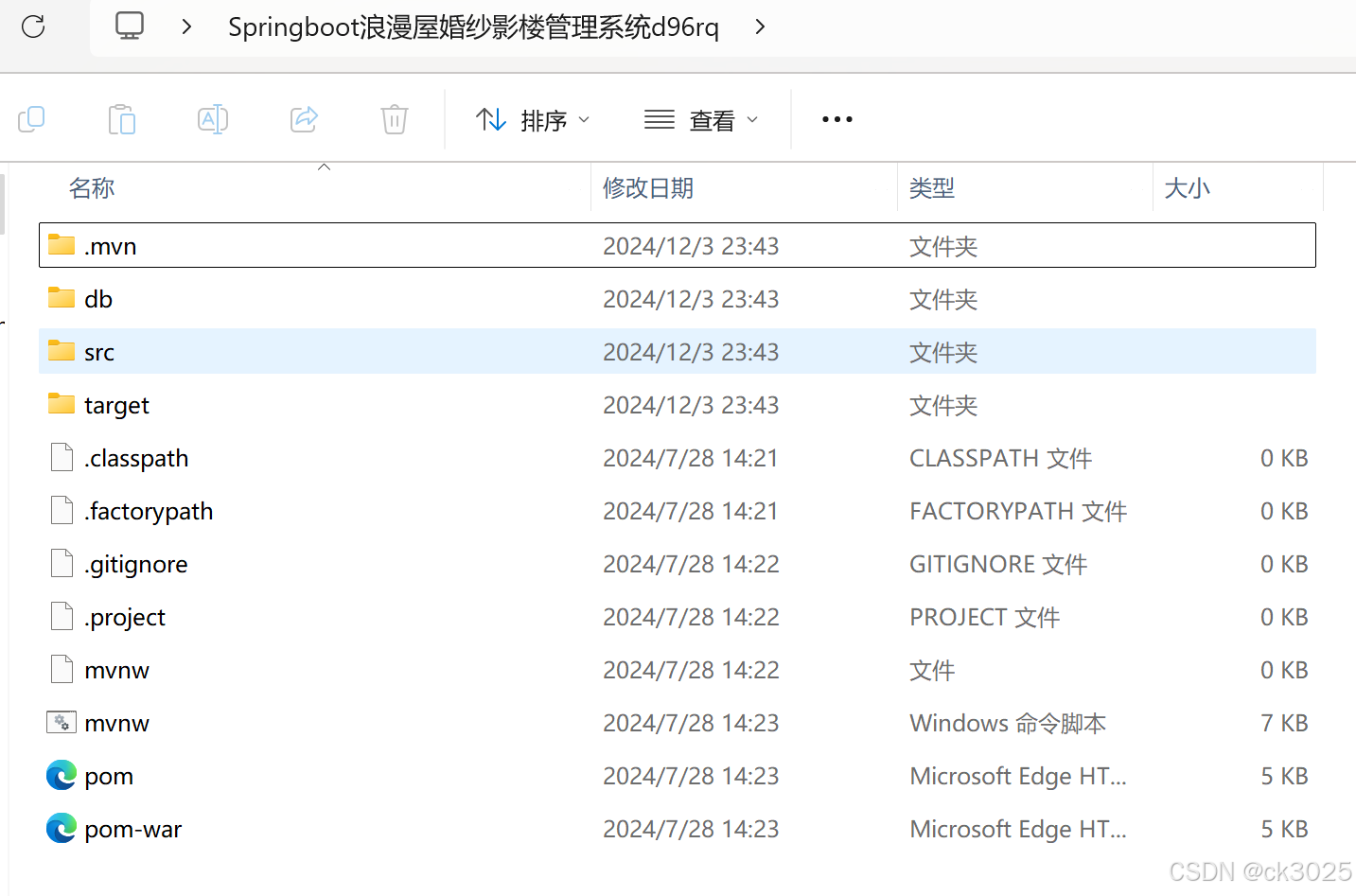Click the .gitignore file name
The image size is (1356, 896).
(x=135, y=565)
